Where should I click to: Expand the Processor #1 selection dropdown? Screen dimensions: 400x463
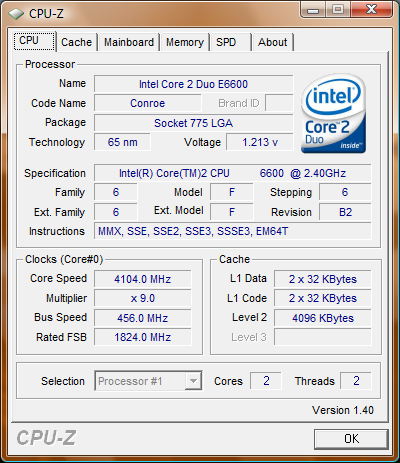[x=193, y=381]
